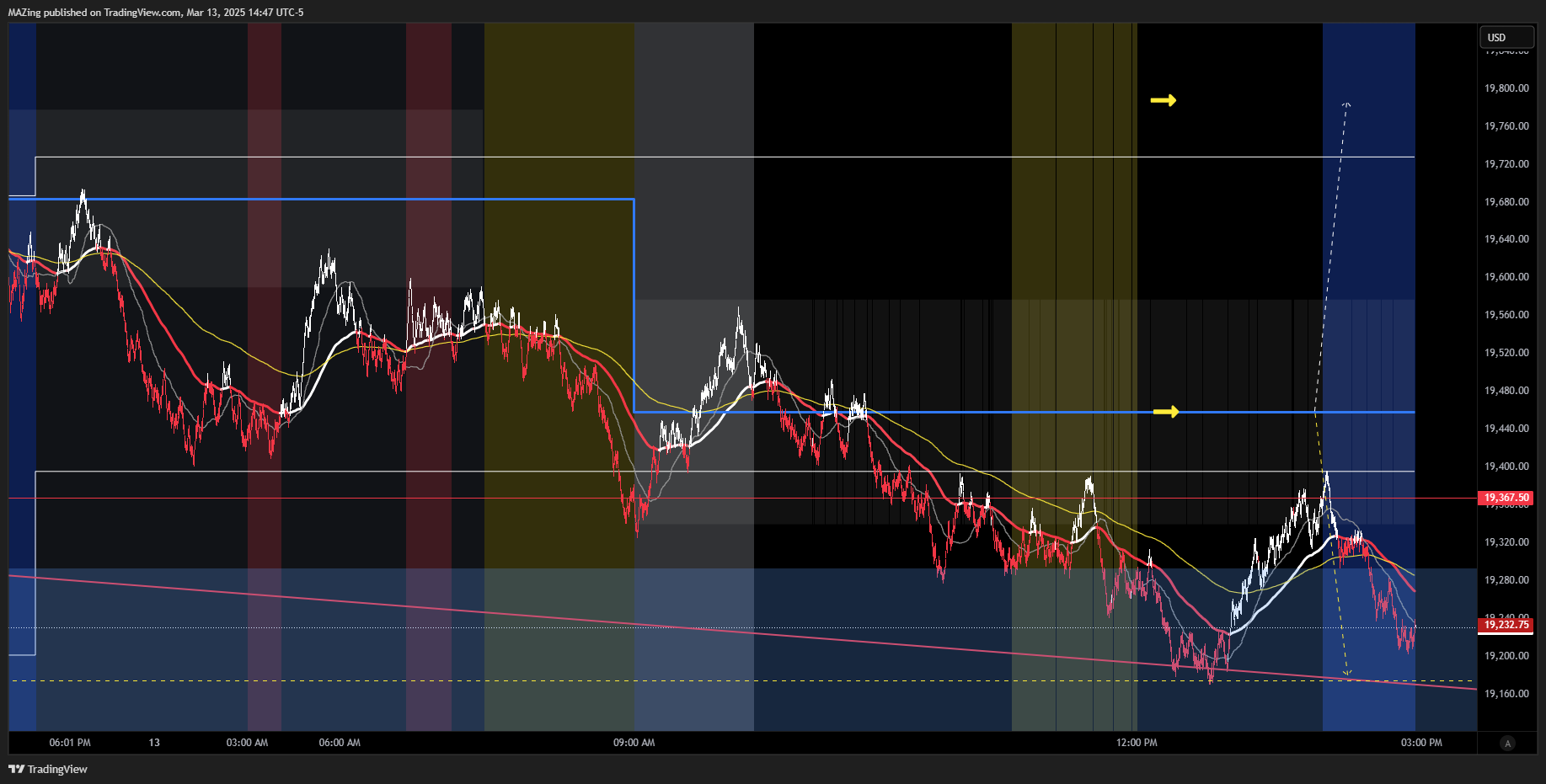This screenshot has height=784, width=1546.
Task: Open the USD currency selector
Action: (1506, 37)
